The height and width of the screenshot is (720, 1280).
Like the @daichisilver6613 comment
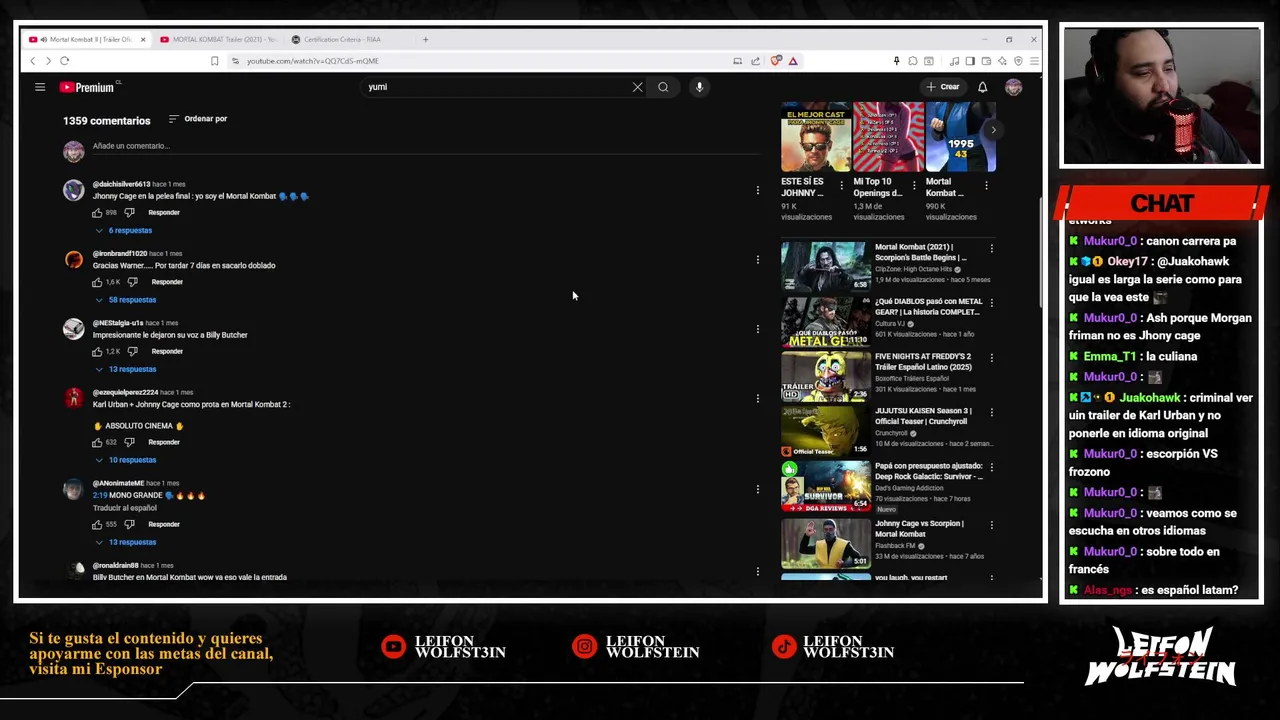coord(98,213)
